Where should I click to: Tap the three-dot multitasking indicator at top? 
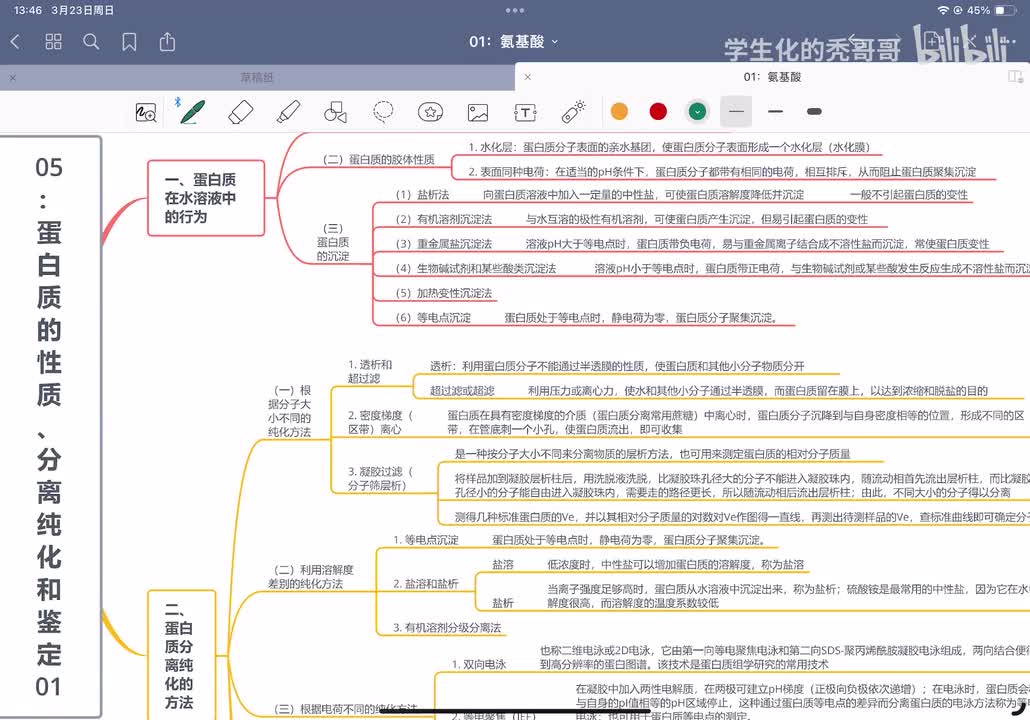click(x=515, y=11)
